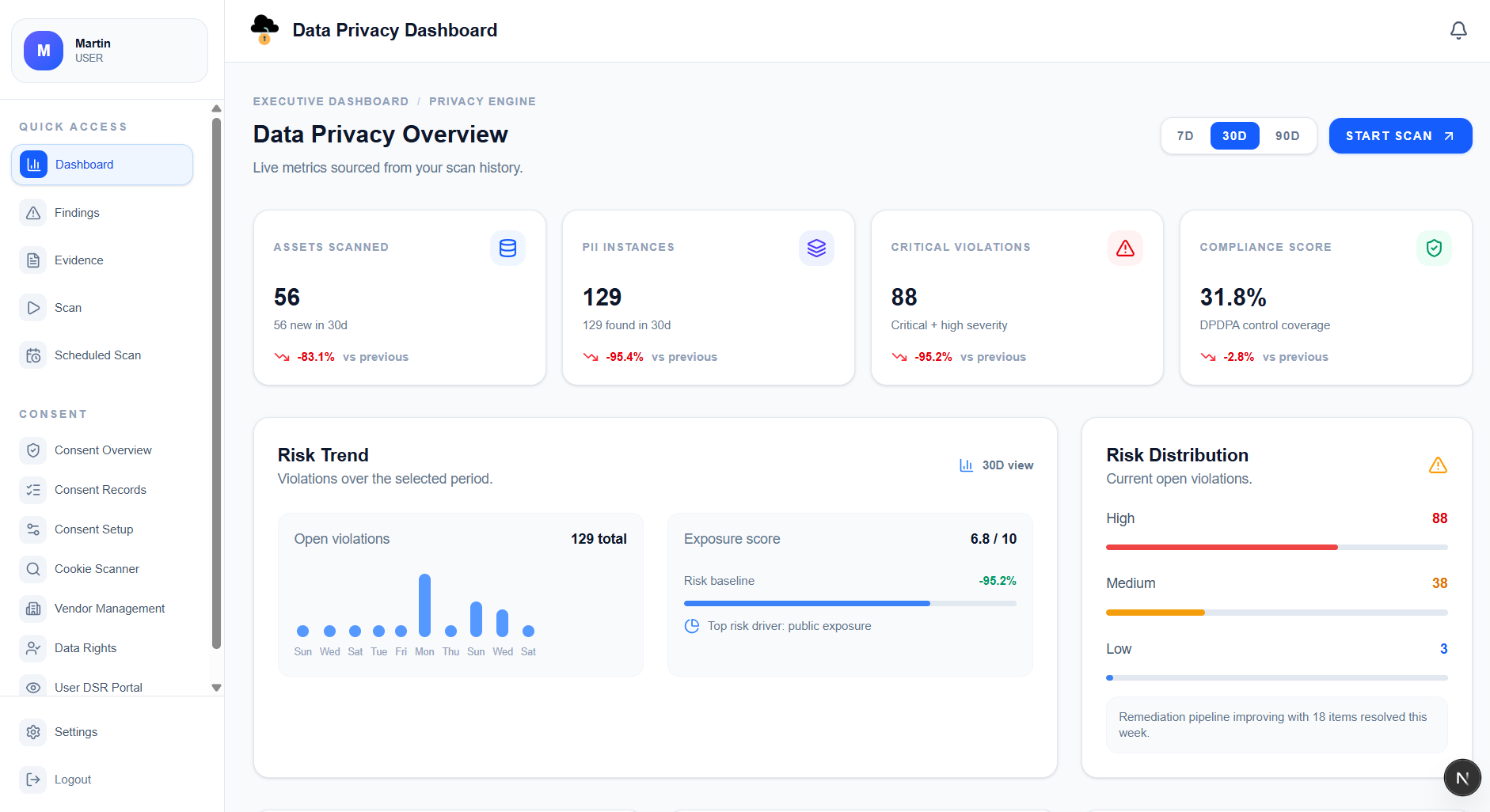Click the Assets Scanned value 56
This screenshot has height=812, width=1490.
(x=287, y=298)
